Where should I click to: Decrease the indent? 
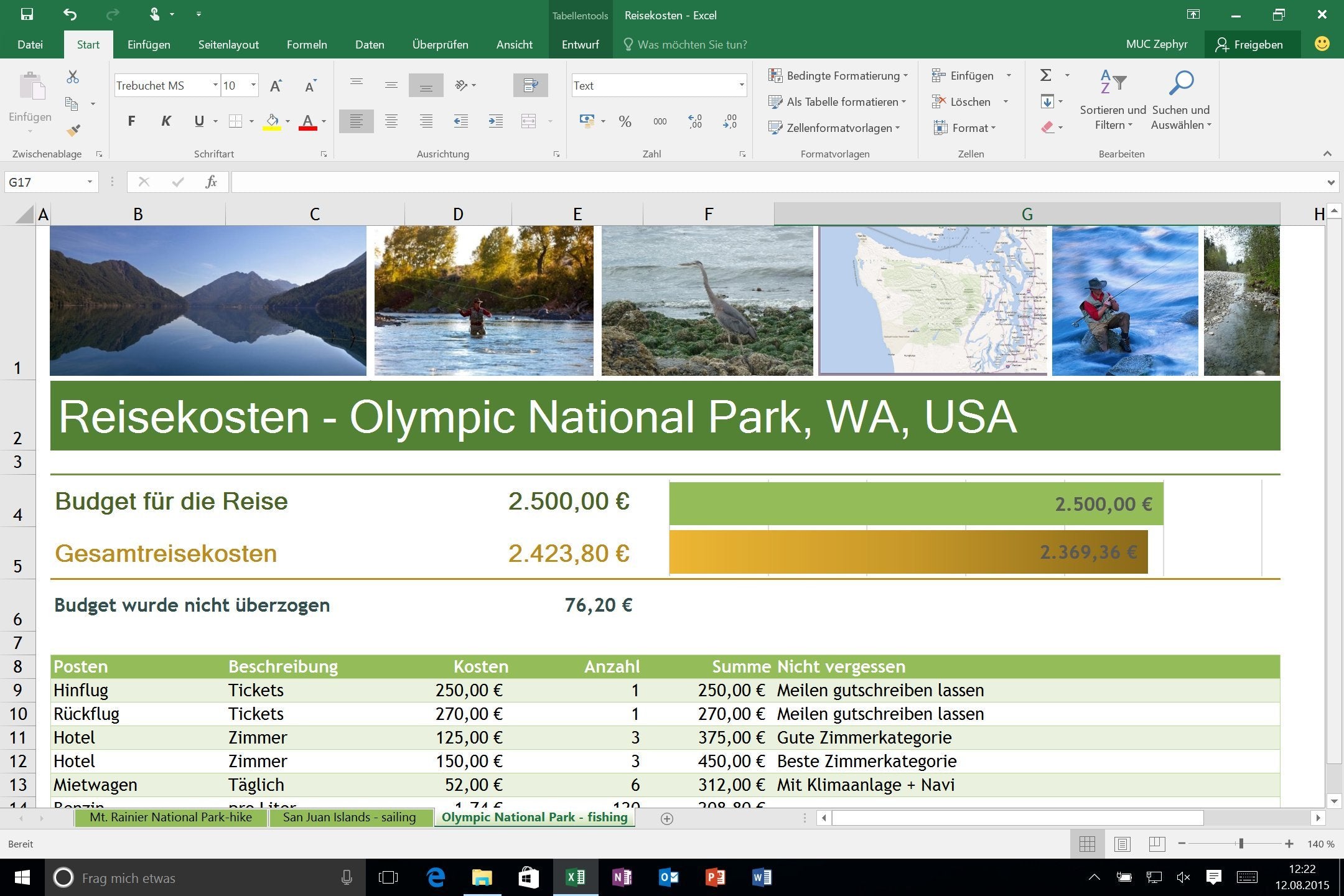click(461, 121)
